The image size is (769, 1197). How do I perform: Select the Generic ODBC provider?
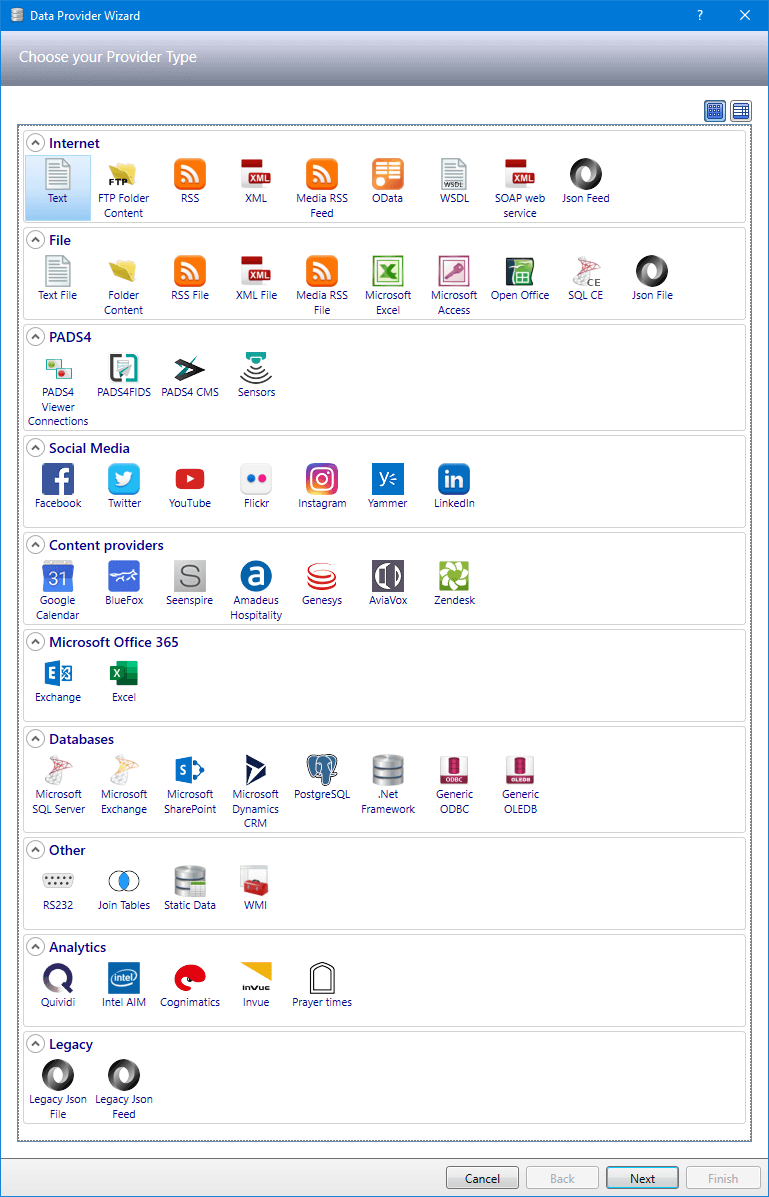click(454, 784)
